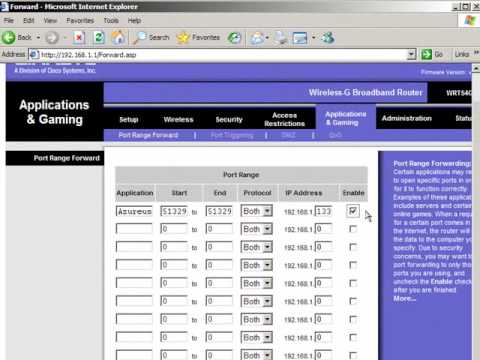The width and height of the screenshot is (480, 360).
Task: Click the Search magnifier toolbar icon
Action: (139, 38)
